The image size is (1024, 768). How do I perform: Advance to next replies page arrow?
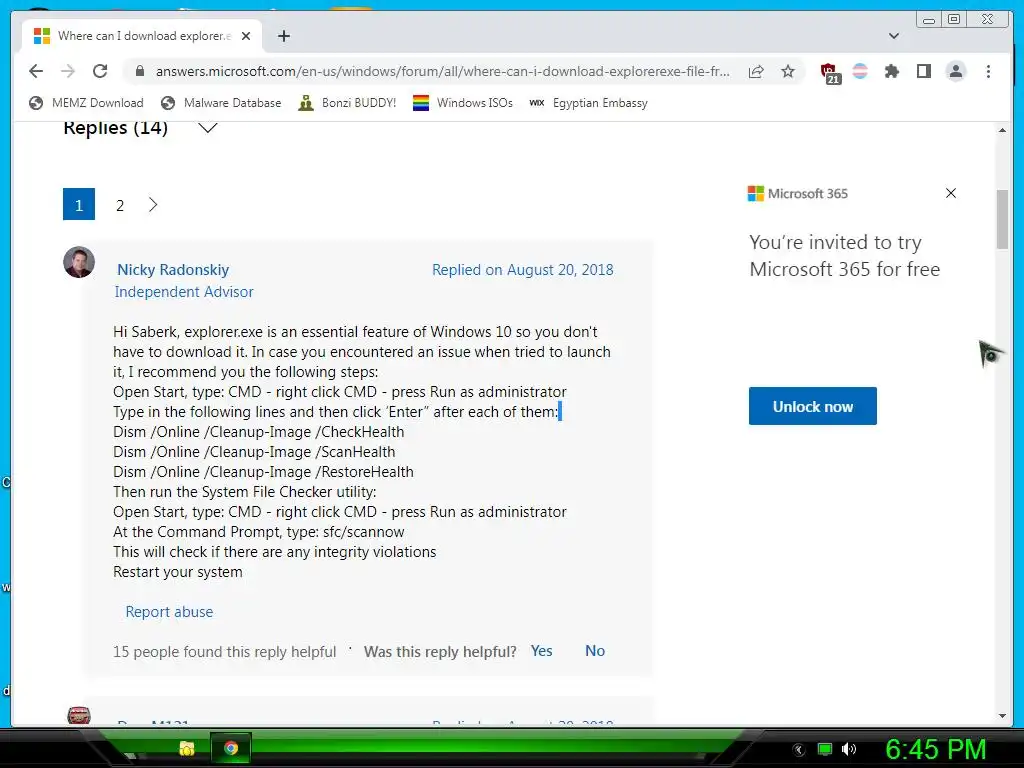153,205
